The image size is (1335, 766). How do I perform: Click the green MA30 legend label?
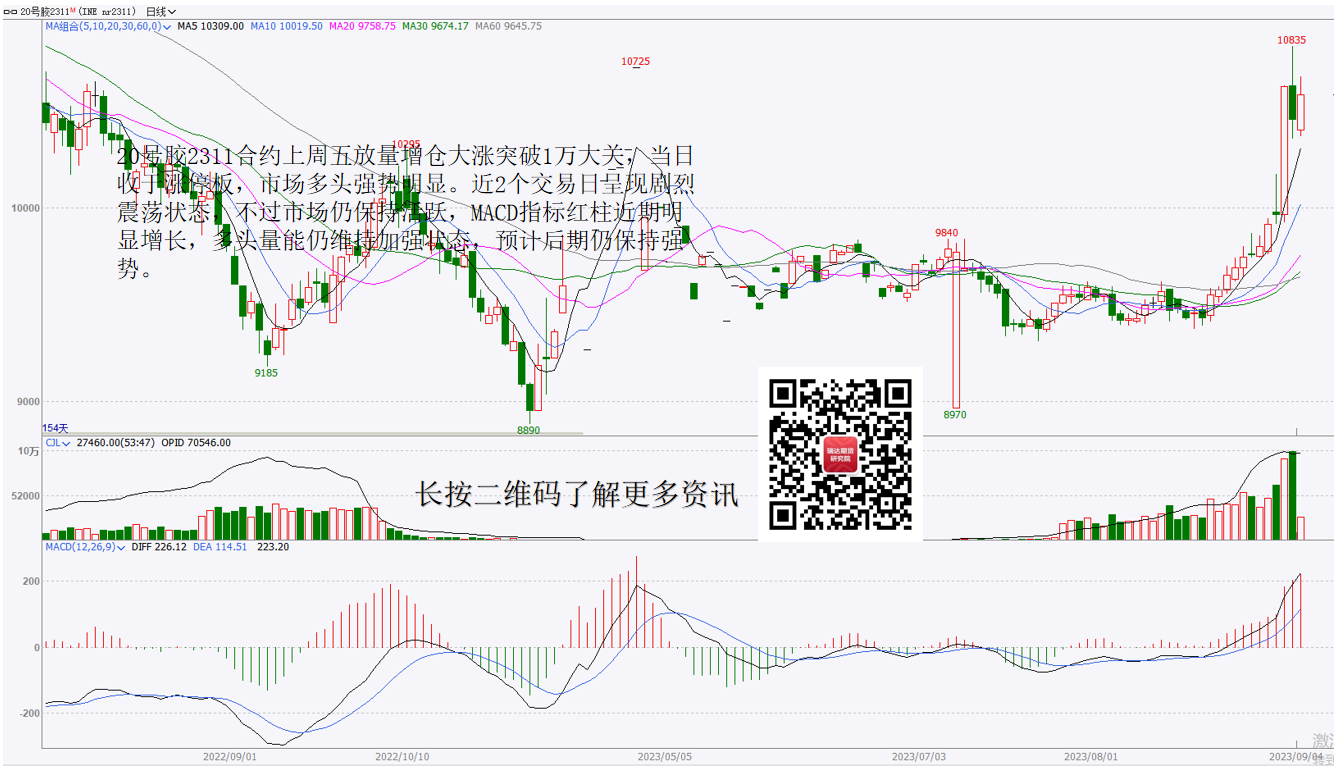[435, 26]
